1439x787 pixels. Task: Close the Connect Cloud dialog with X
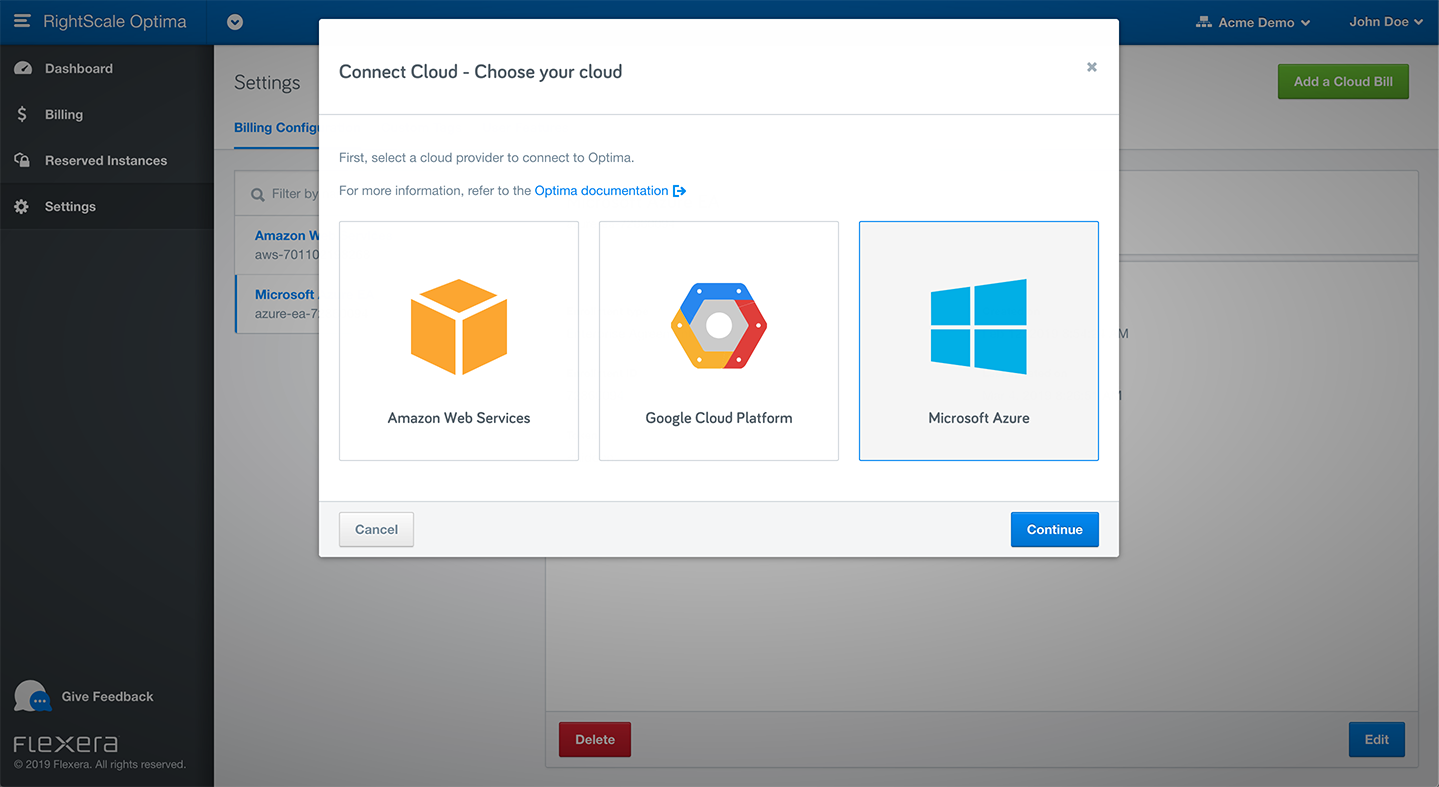point(1092,67)
